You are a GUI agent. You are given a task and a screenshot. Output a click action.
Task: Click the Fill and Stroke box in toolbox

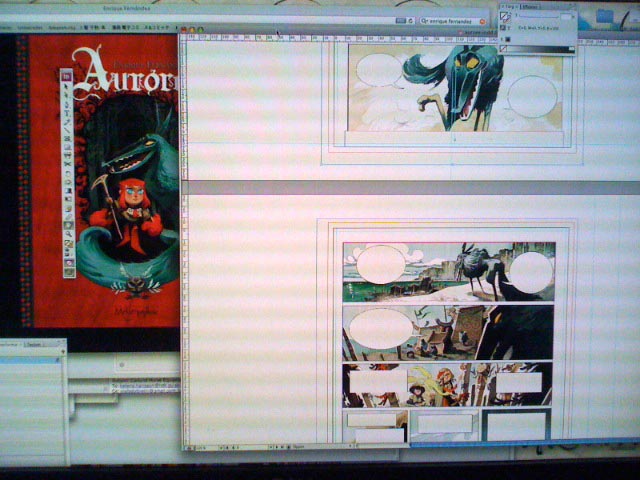coord(69,243)
